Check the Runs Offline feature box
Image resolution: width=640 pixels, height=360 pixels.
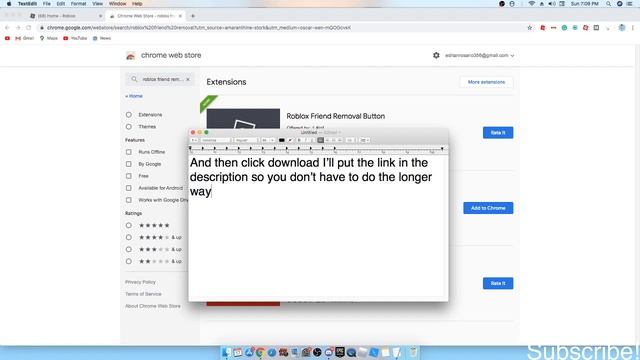click(129, 152)
